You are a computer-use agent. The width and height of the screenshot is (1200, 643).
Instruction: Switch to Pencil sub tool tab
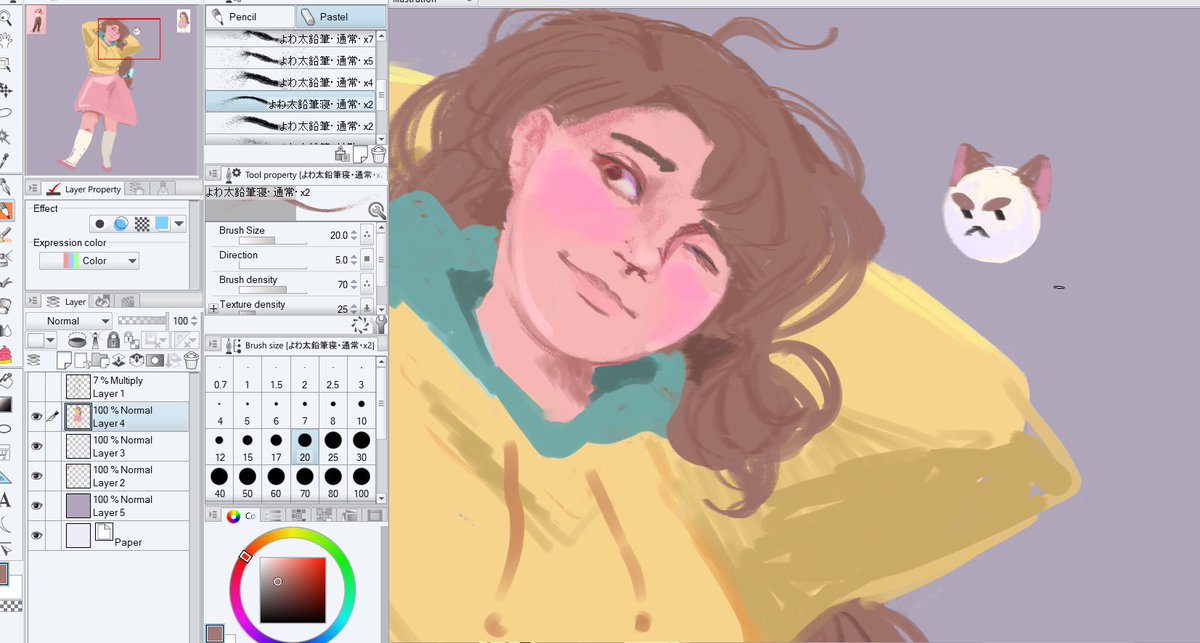250,17
